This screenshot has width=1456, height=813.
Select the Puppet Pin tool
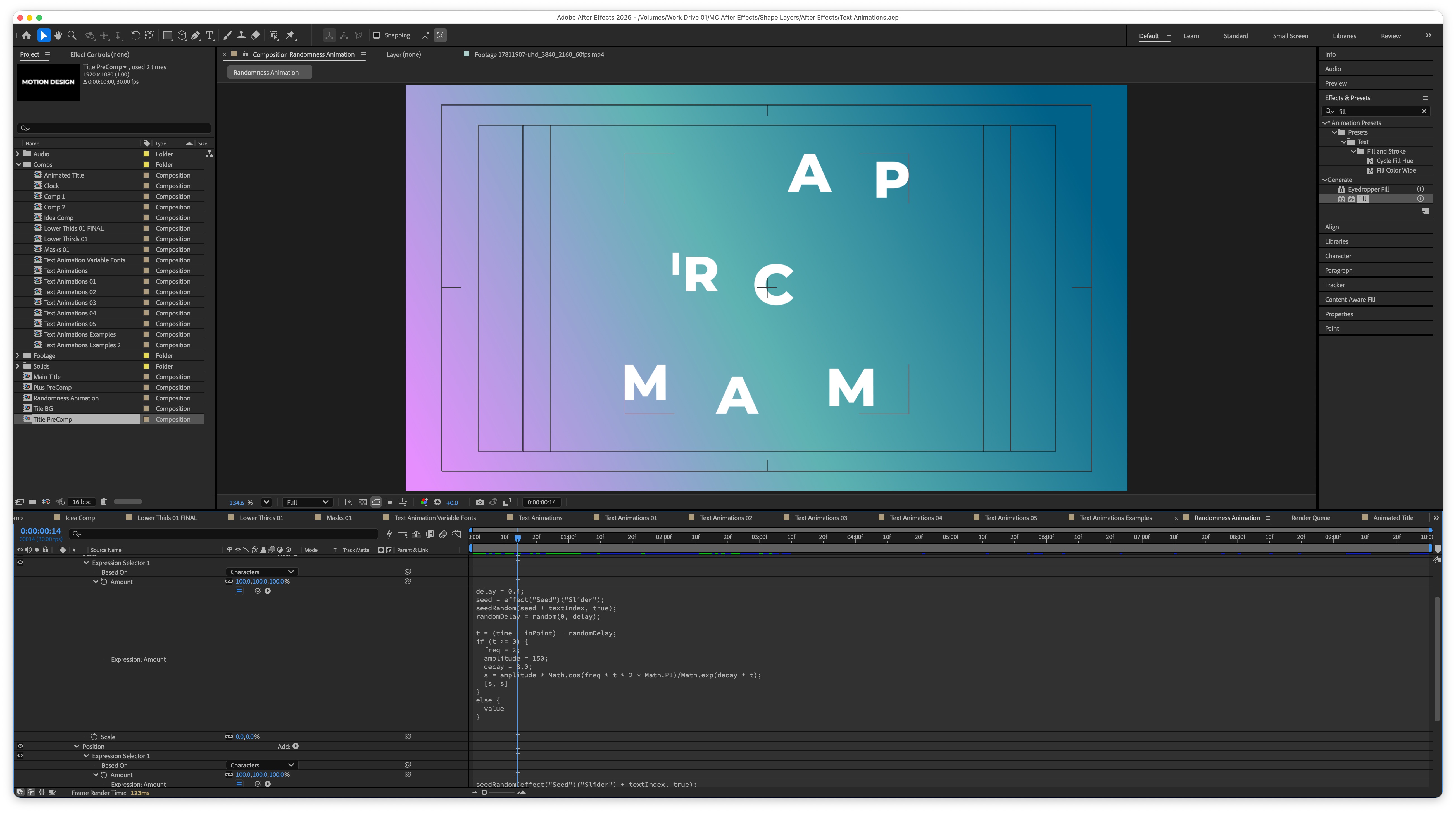point(291,35)
